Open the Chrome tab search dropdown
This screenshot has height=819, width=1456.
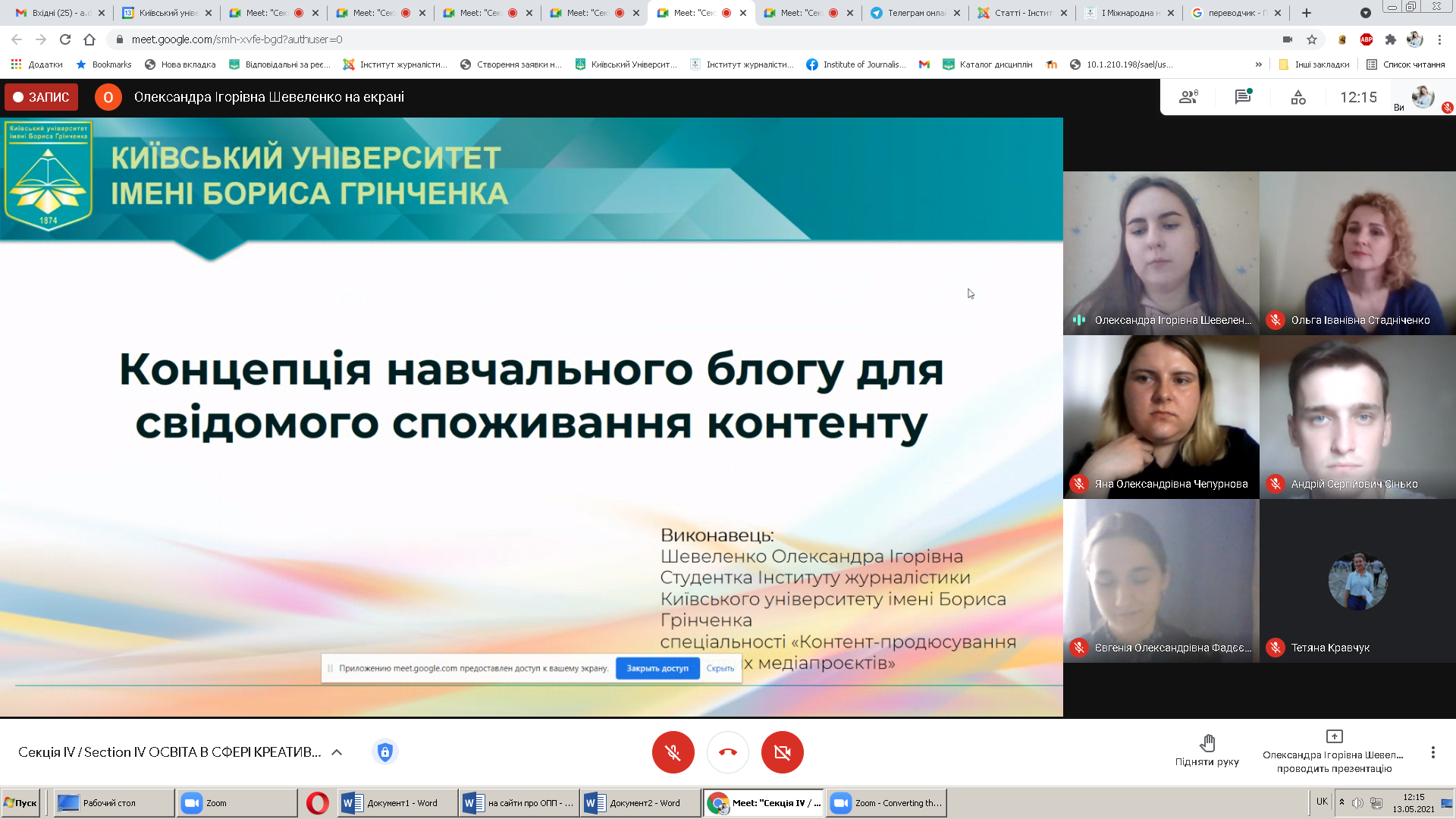click(1365, 13)
